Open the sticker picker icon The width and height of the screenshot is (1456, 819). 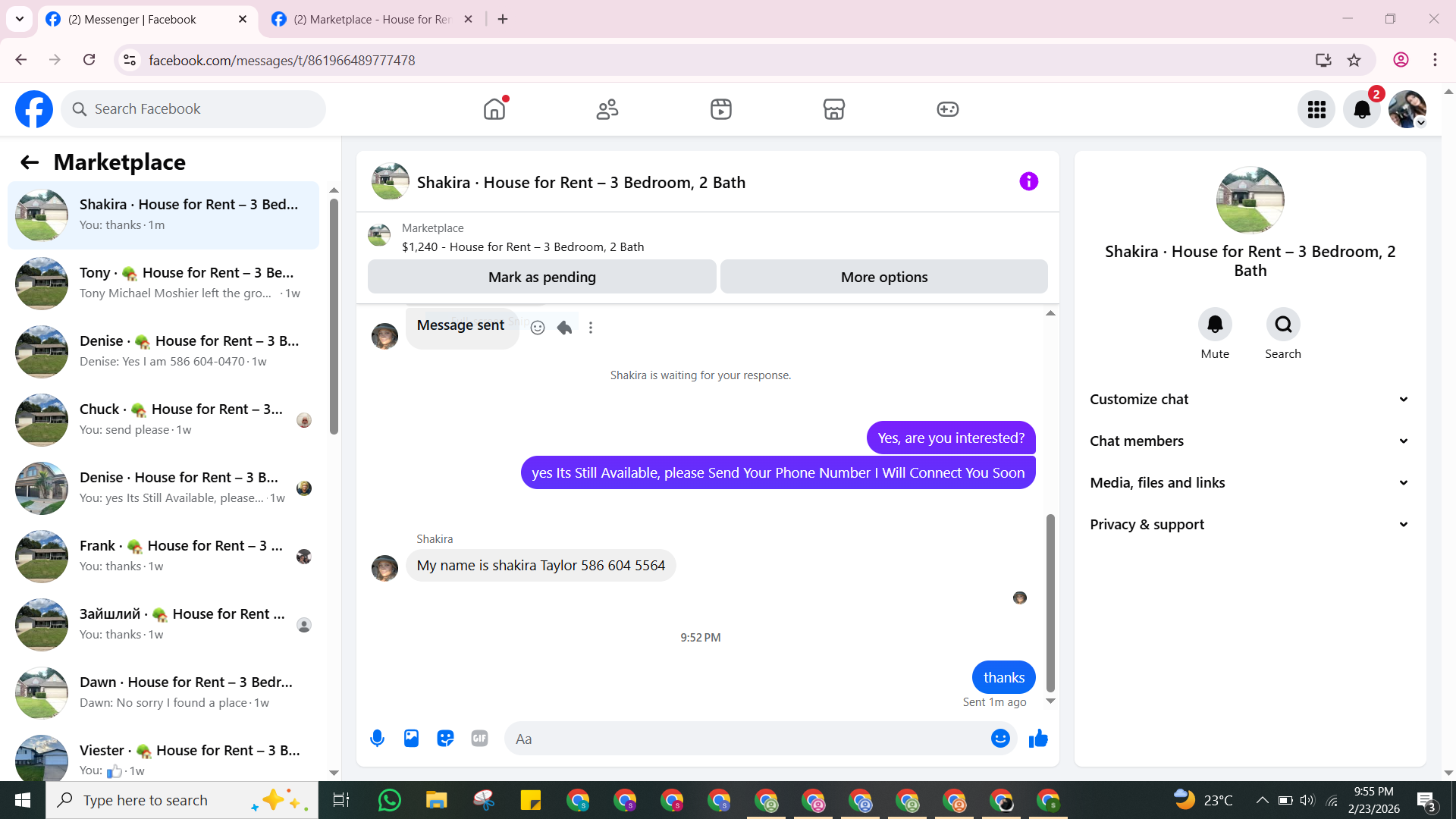445,739
